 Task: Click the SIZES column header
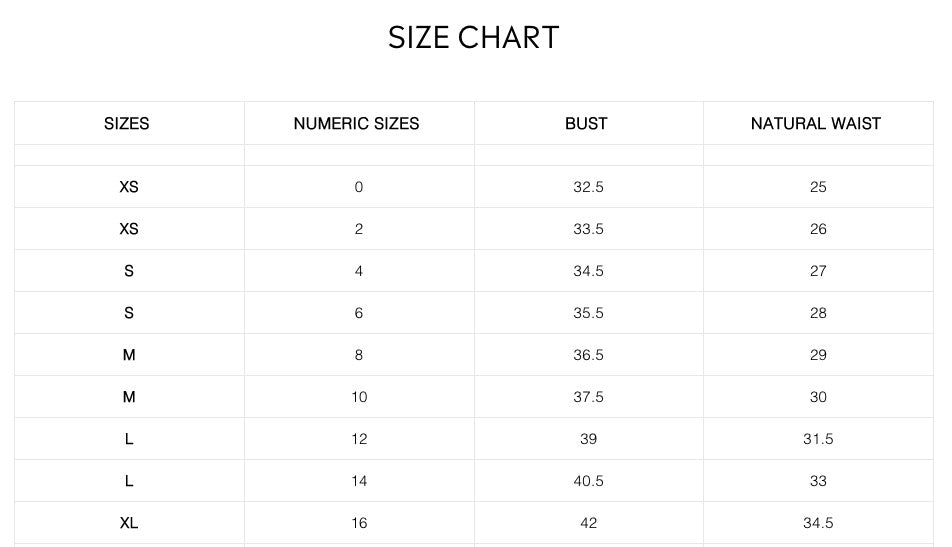point(127,124)
